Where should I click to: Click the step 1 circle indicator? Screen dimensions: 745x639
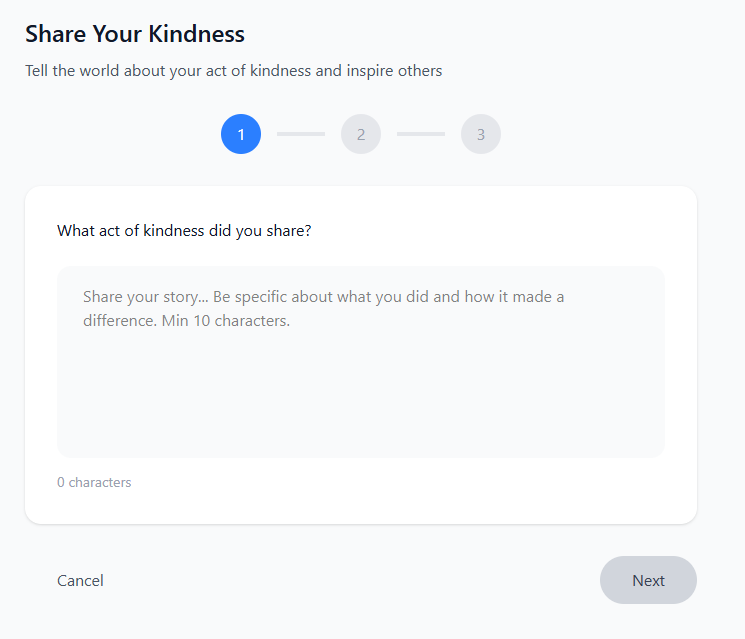(x=241, y=134)
